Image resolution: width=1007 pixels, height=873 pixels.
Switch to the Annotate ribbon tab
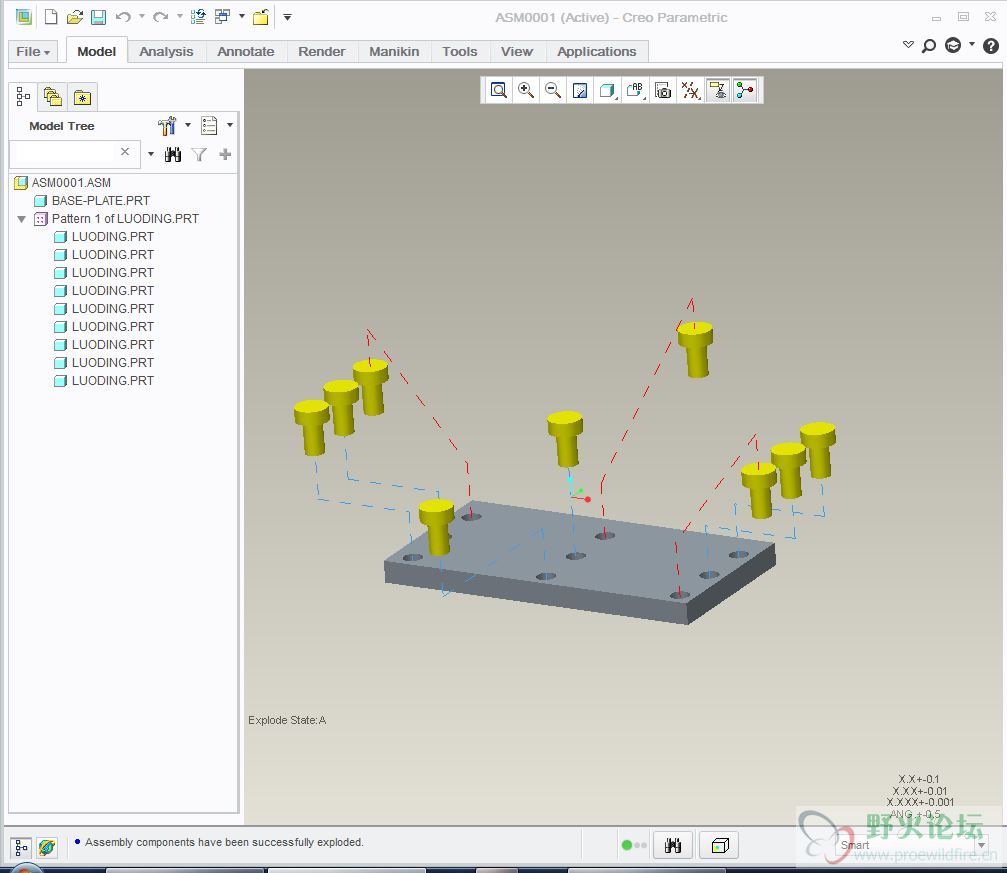(x=246, y=51)
